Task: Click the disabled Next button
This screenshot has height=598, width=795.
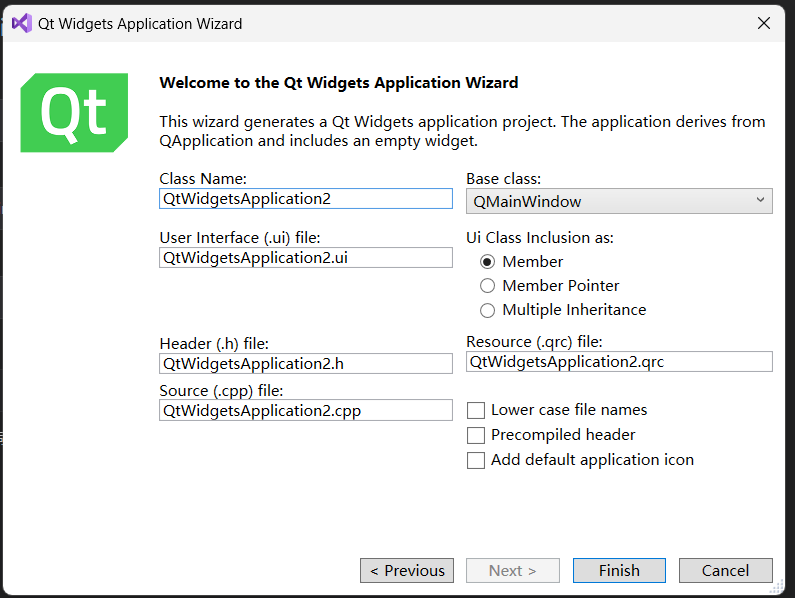Action: [513, 571]
